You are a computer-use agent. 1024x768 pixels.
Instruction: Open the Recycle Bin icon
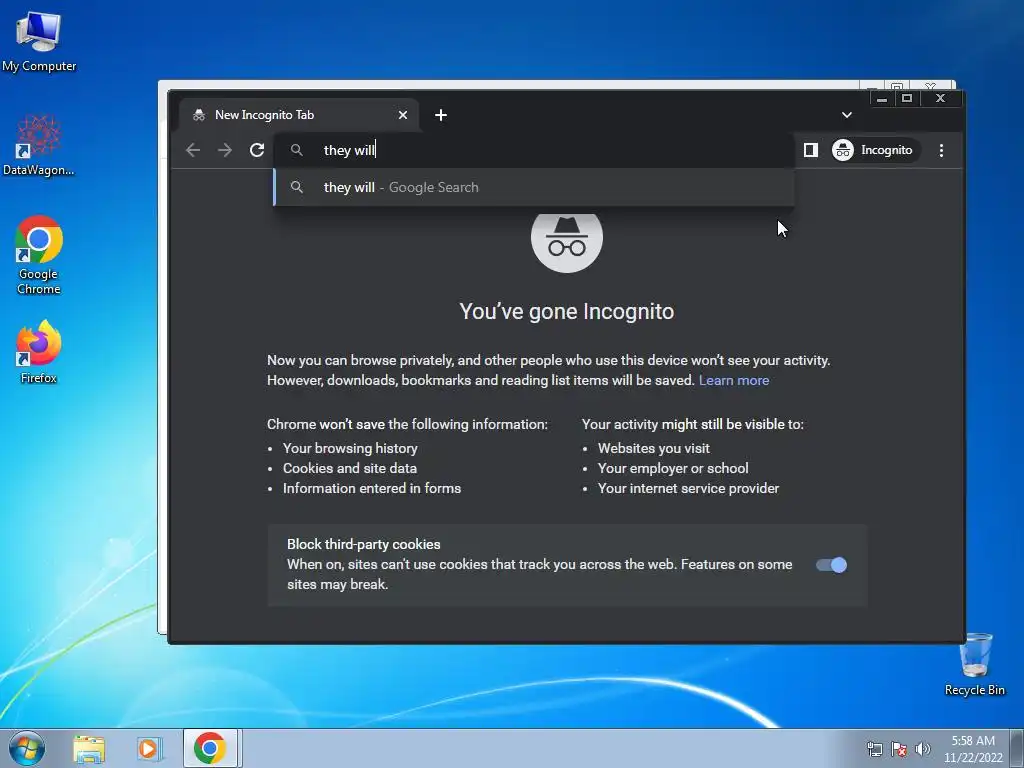(974, 664)
